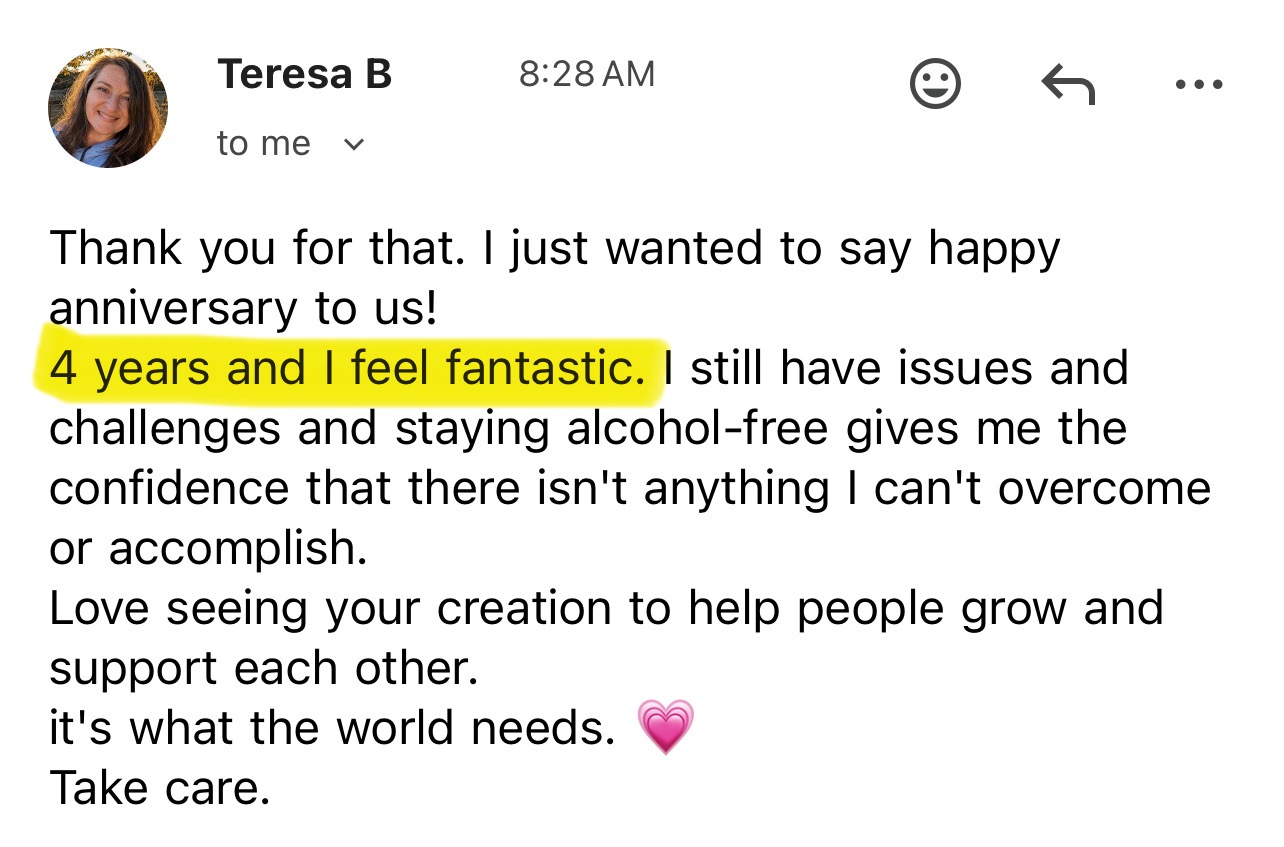Click the "anniversary to us!" text

coord(243,309)
